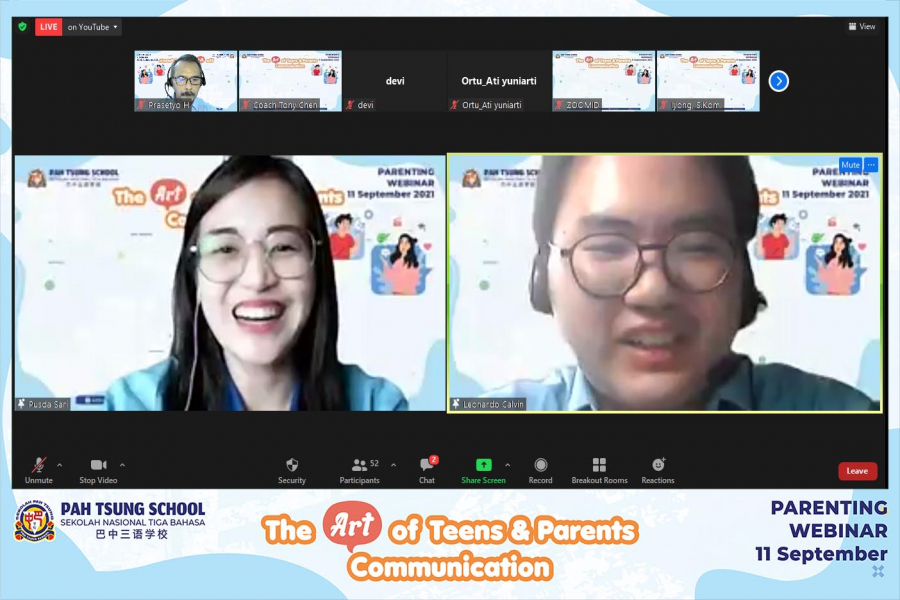Image resolution: width=900 pixels, height=600 pixels.
Task: Start recording with the Record icon
Action: pyautogui.click(x=540, y=466)
